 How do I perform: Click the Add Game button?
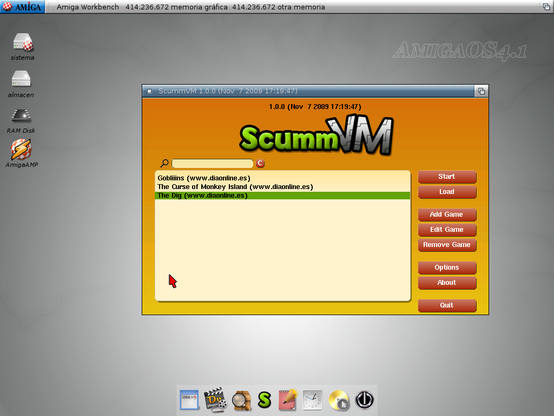point(447,215)
